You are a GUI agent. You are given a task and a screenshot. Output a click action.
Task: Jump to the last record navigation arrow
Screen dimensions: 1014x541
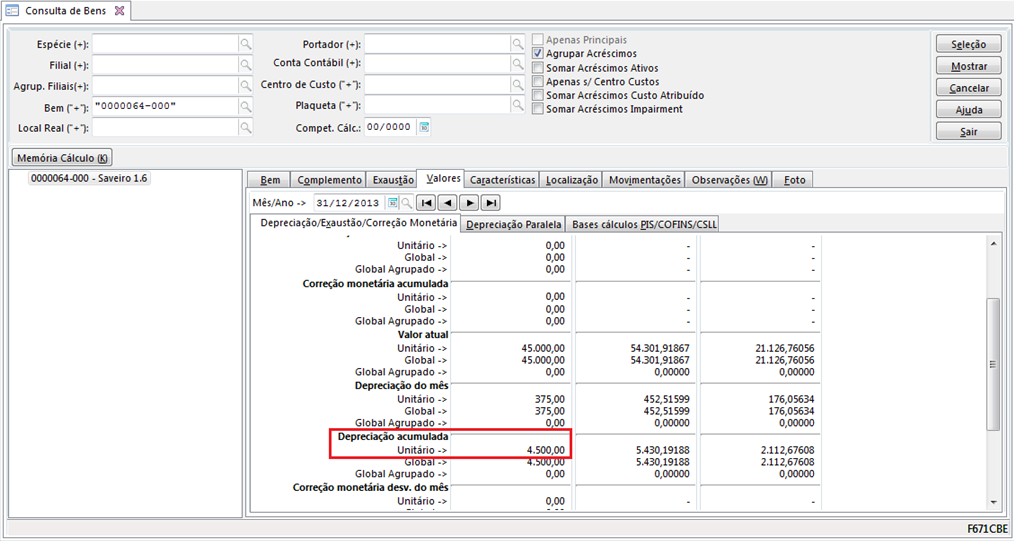click(490, 203)
